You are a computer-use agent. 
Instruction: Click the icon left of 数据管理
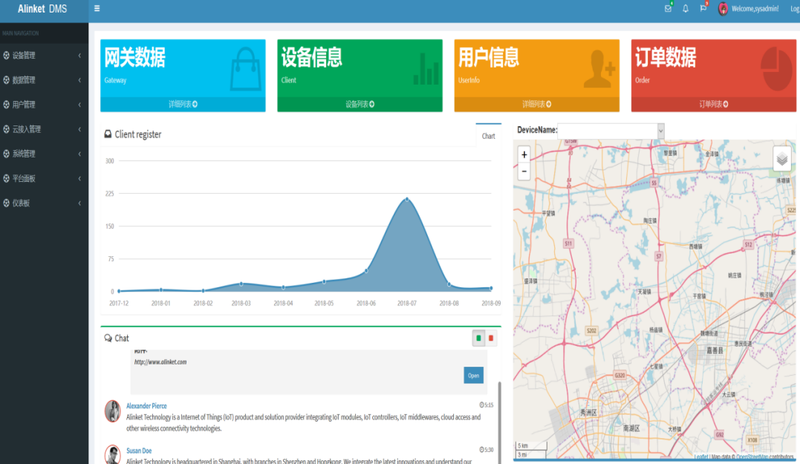(6, 80)
